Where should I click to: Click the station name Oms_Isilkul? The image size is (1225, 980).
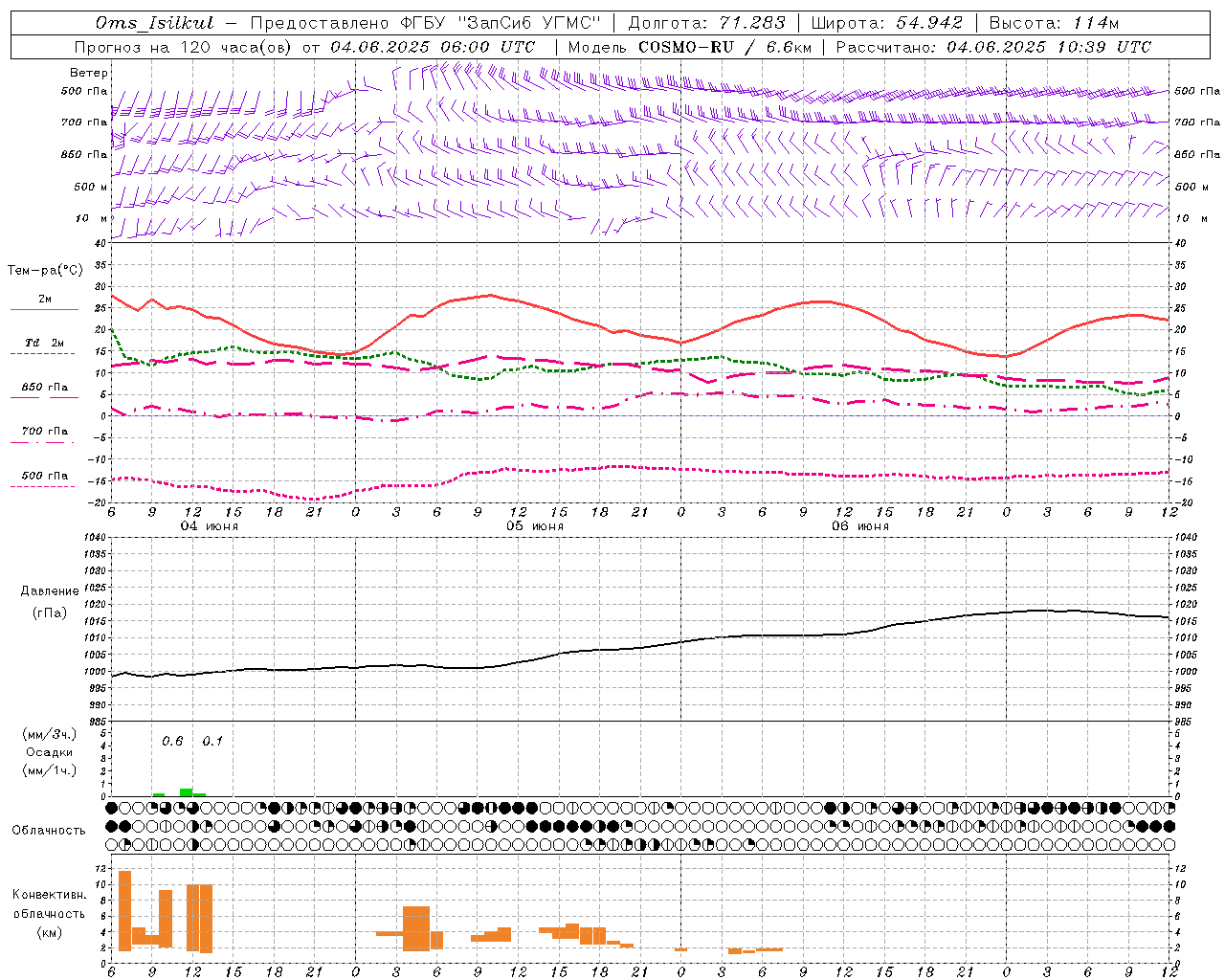pos(155,23)
